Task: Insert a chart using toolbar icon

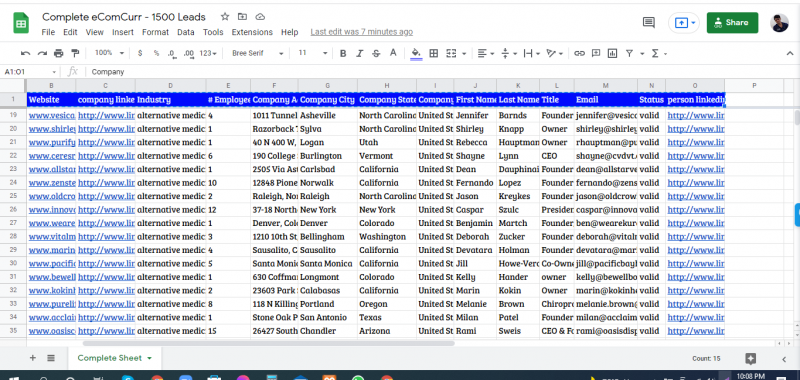Action: point(612,53)
